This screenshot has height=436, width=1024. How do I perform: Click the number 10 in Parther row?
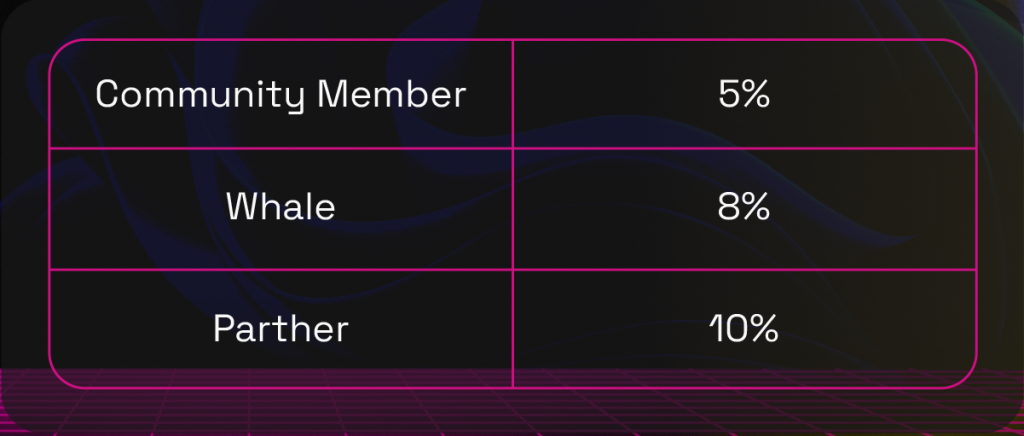(x=729, y=329)
